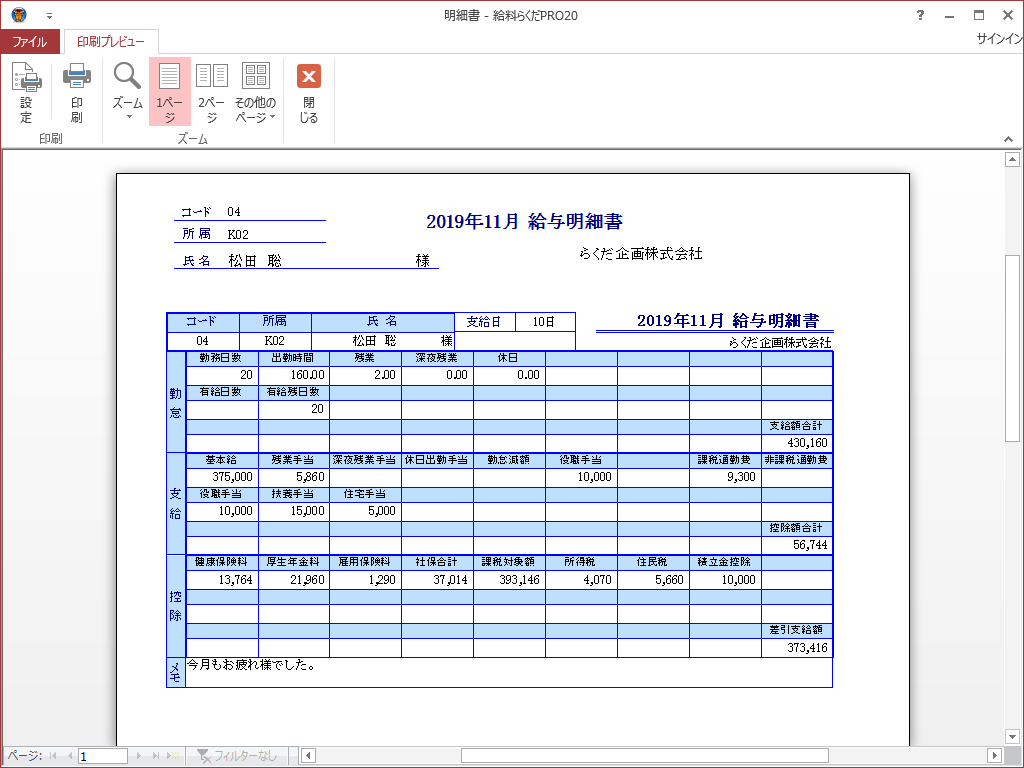Collapse the ribbon with the chevron
1024x768 pixels.
click(x=1008, y=139)
